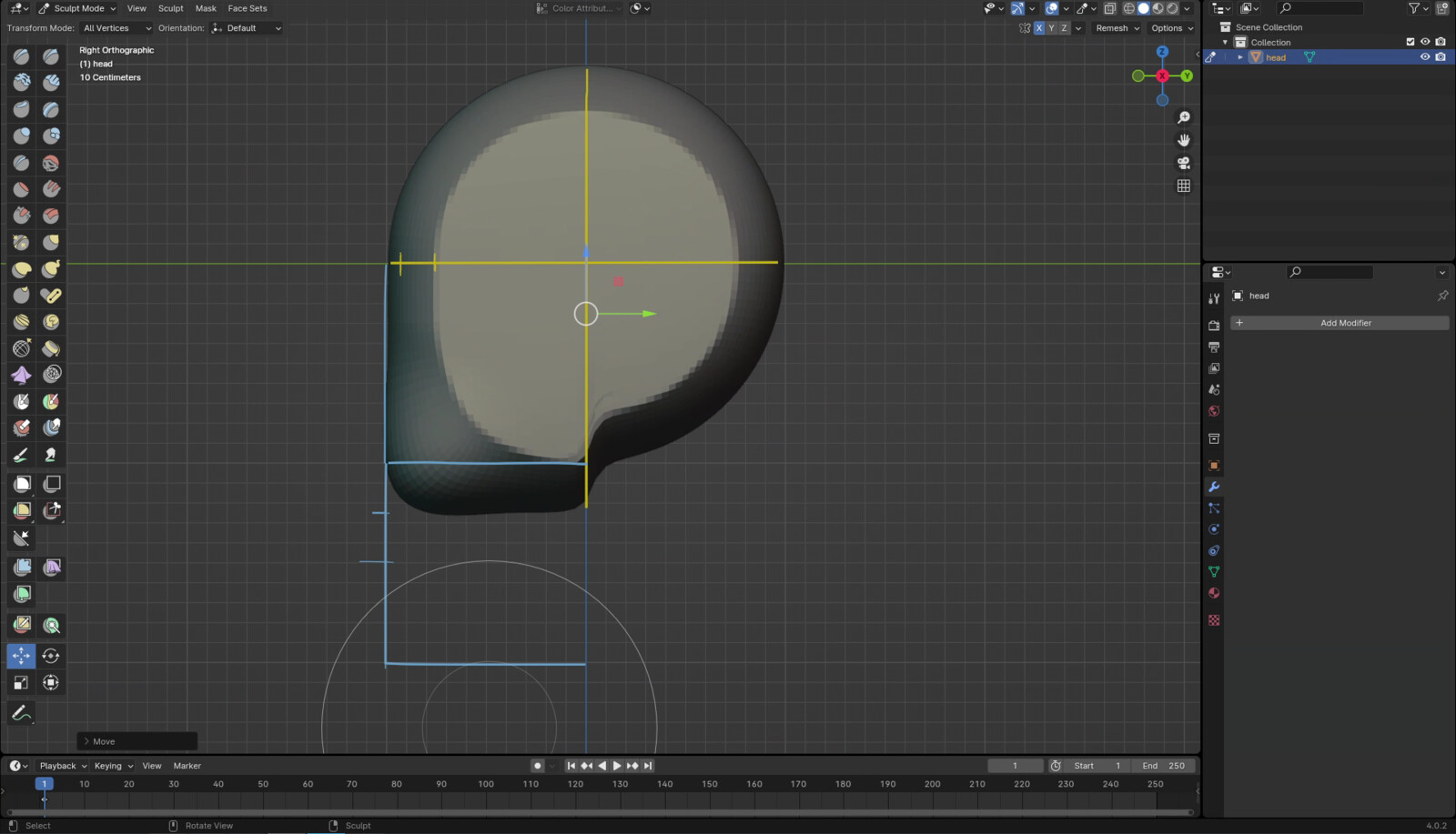Jump to the end frame
Viewport: 1456px width, 834px height.
click(x=648, y=766)
